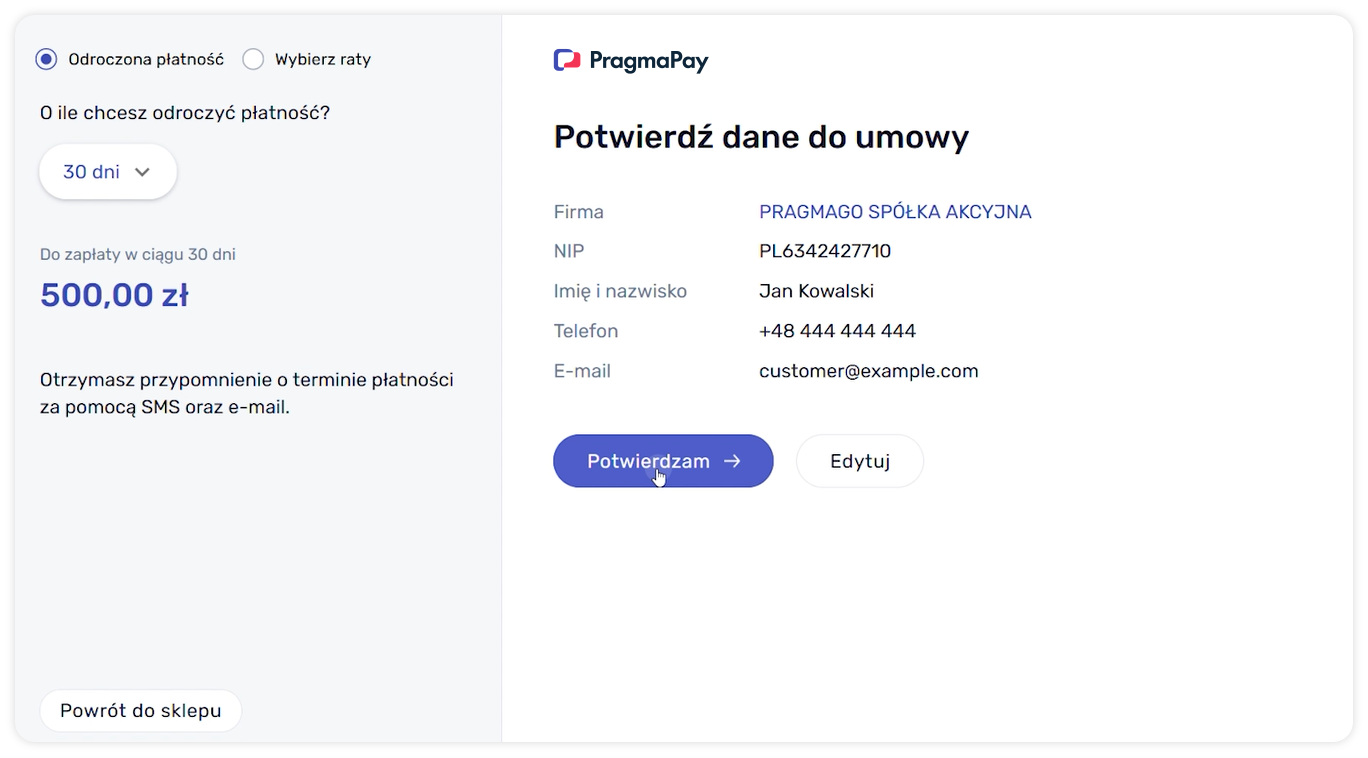Click the name Jan Kowalski
Viewport: 1368px width, 758px height.
click(816, 291)
